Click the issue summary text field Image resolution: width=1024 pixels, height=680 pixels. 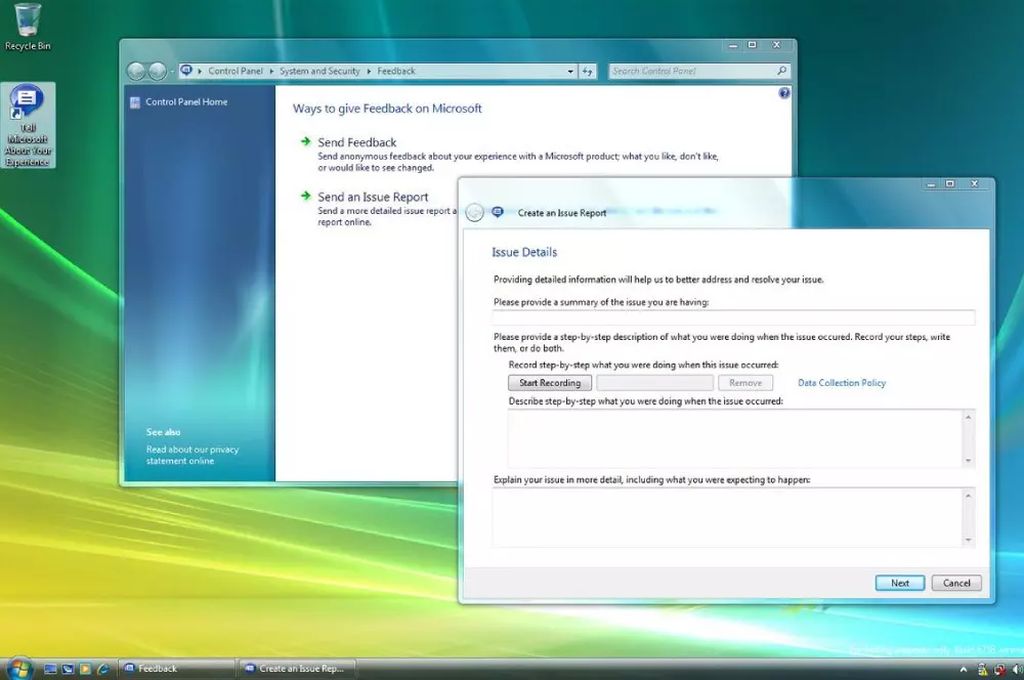pos(733,317)
